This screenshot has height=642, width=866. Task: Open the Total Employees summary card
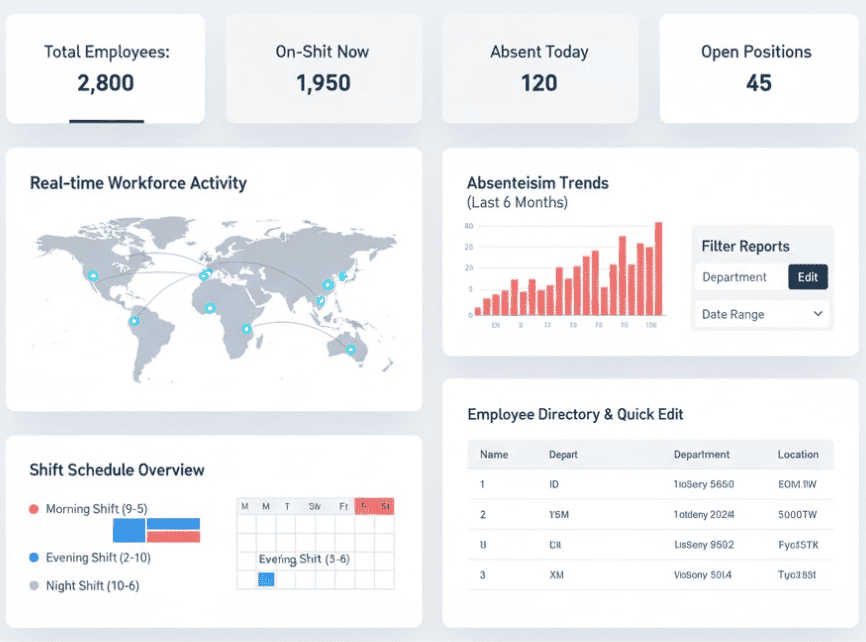(104, 68)
